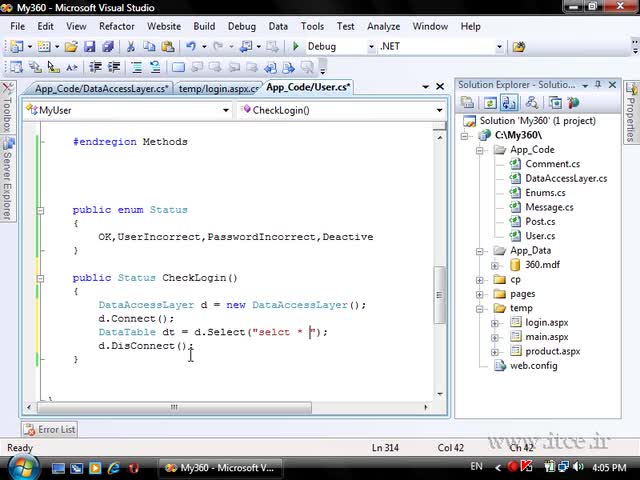Open the Analyze menu
This screenshot has height=480, width=640.
pos(383,26)
